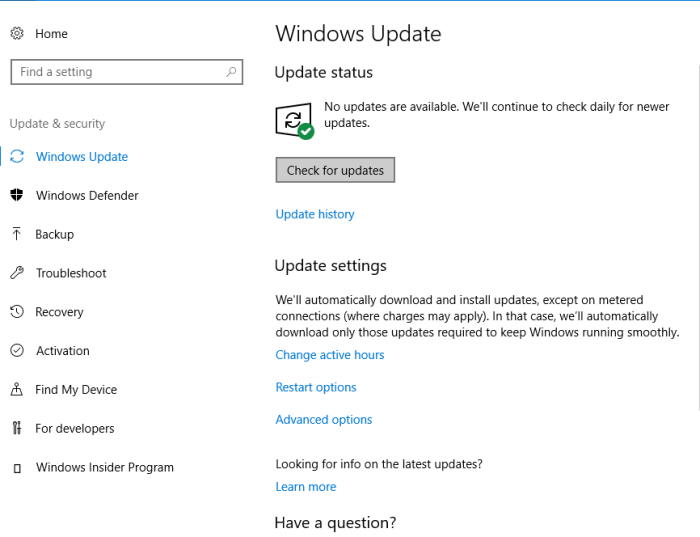Focus the Find a setting search box
700x537 pixels.
tap(127, 72)
